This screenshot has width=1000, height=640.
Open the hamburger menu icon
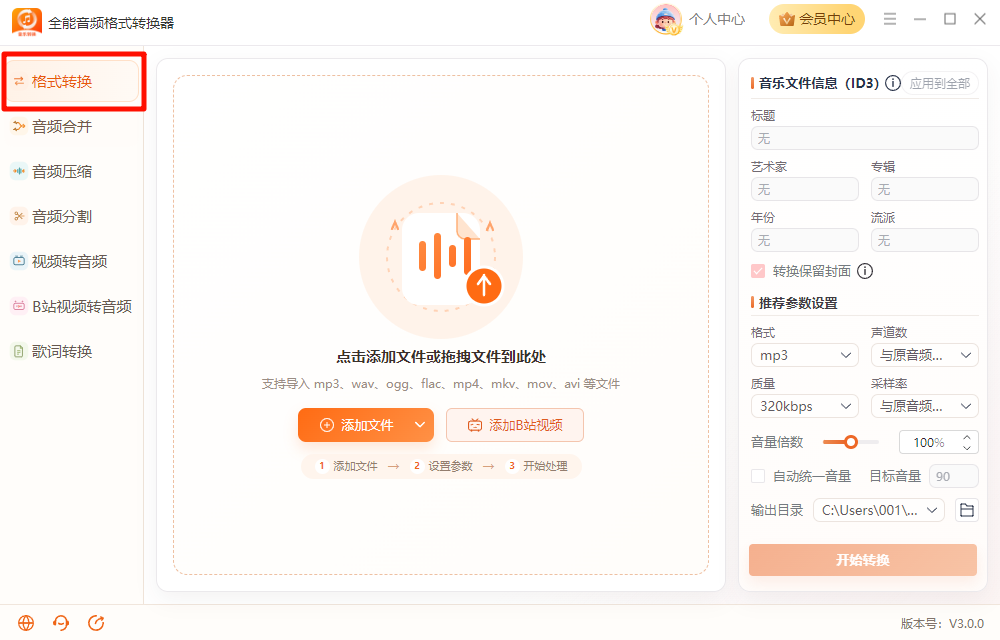890,19
